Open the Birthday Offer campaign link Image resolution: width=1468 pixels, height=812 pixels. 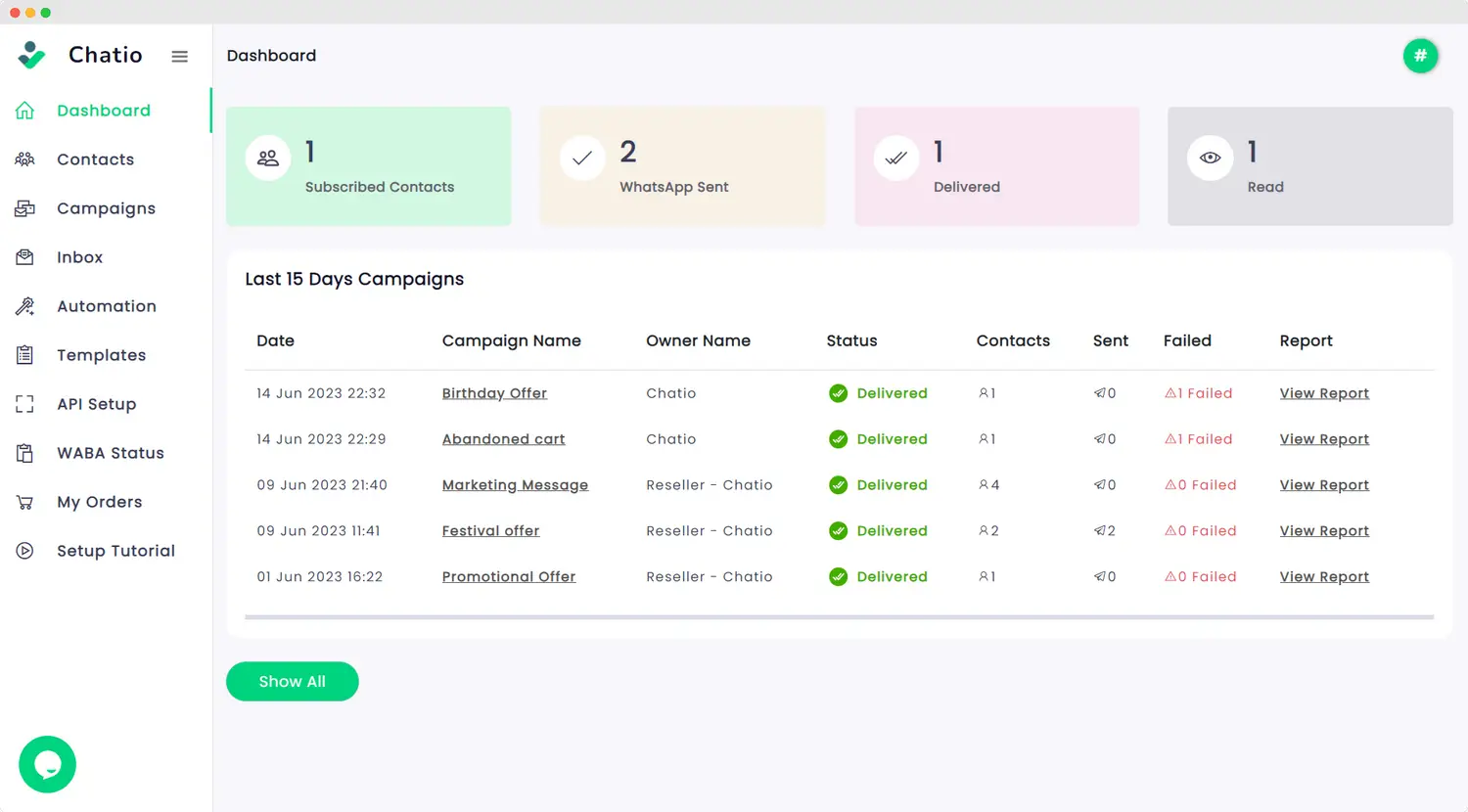pyautogui.click(x=494, y=393)
